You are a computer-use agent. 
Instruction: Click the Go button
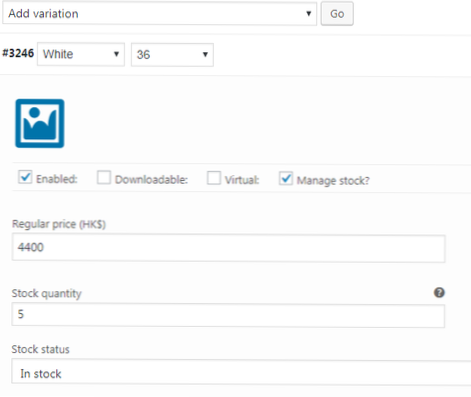(337, 14)
